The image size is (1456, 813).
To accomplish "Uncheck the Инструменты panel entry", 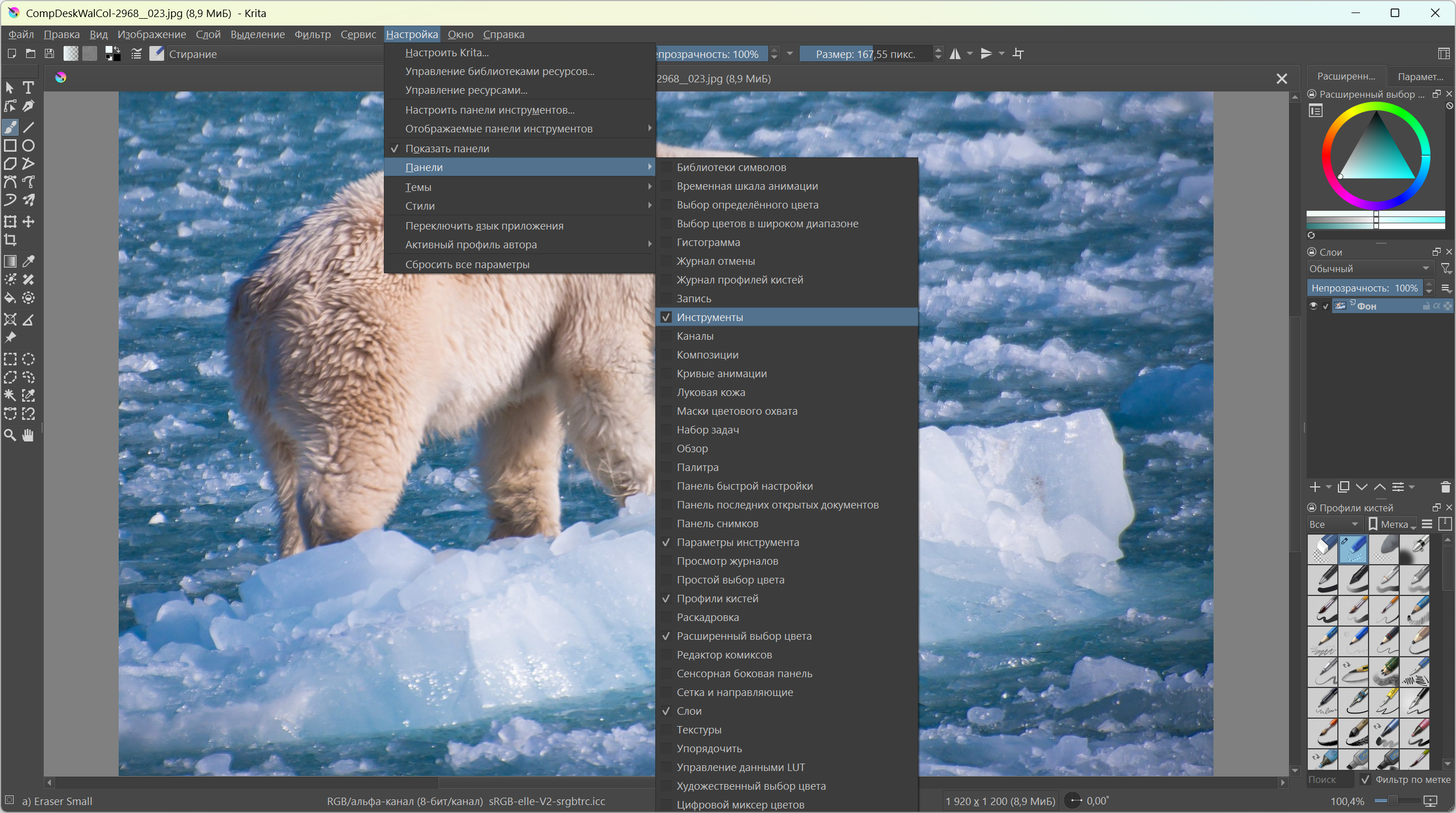I will point(709,317).
